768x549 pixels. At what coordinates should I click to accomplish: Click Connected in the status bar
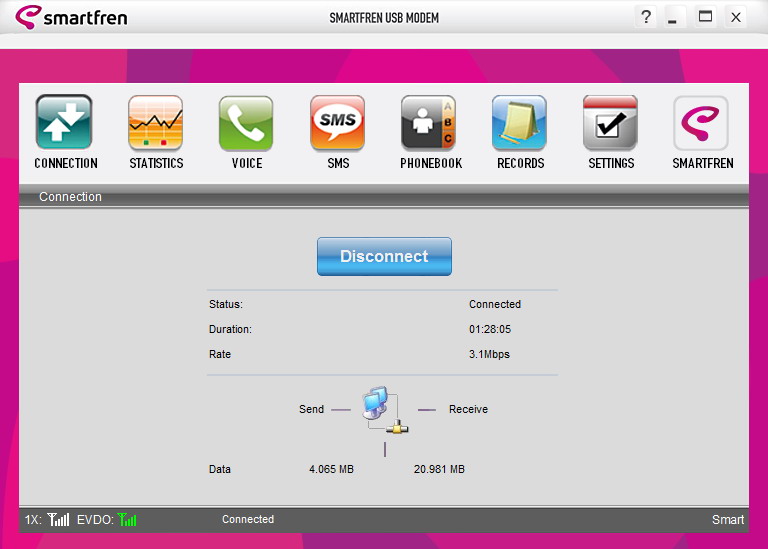(x=248, y=519)
